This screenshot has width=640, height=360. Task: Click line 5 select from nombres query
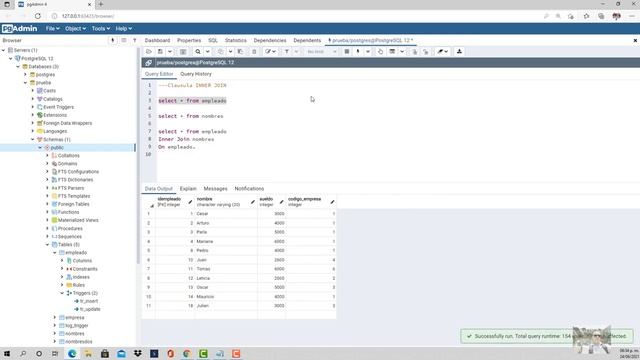[191, 116]
